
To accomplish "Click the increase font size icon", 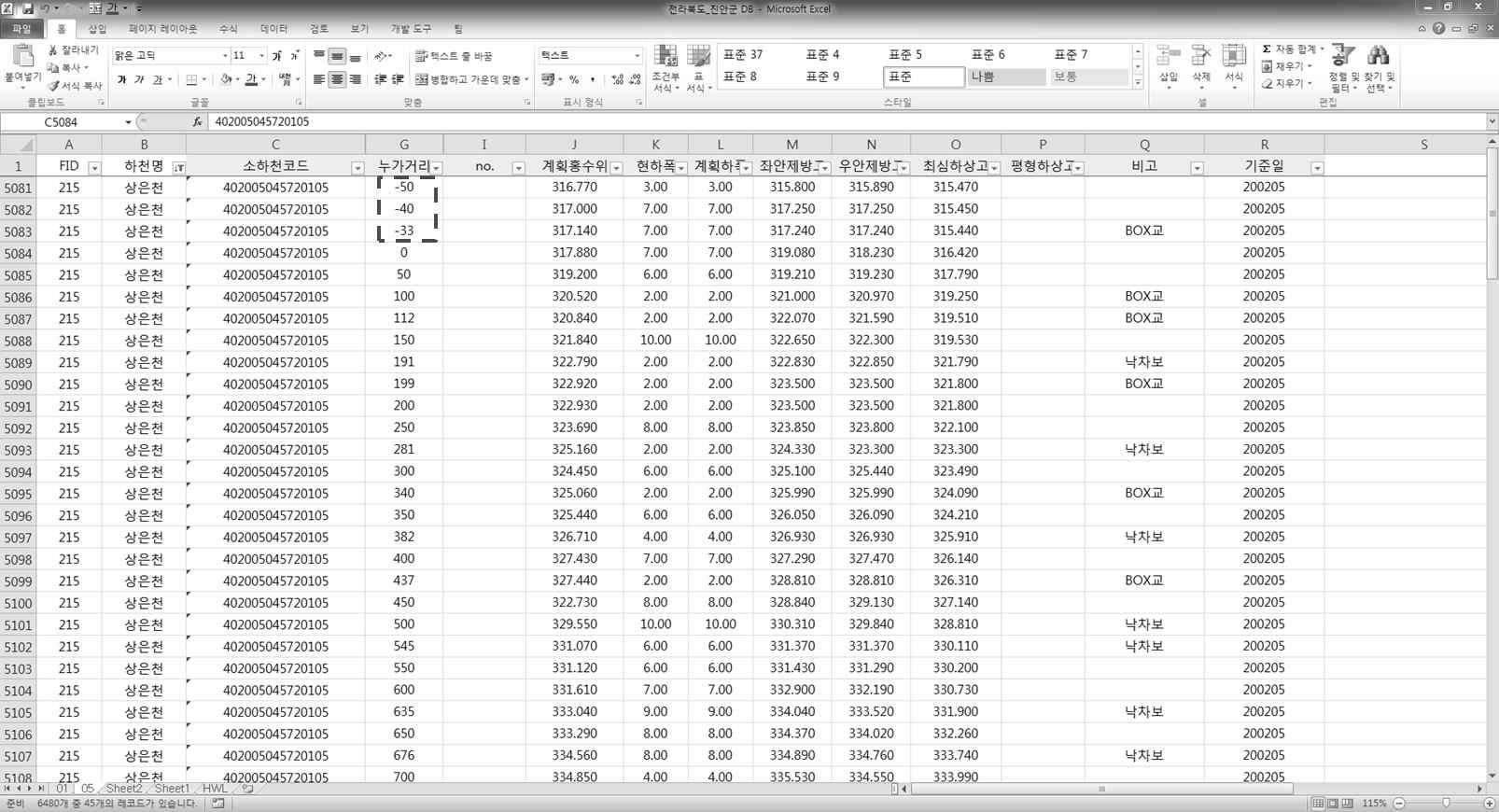I will (x=277, y=56).
